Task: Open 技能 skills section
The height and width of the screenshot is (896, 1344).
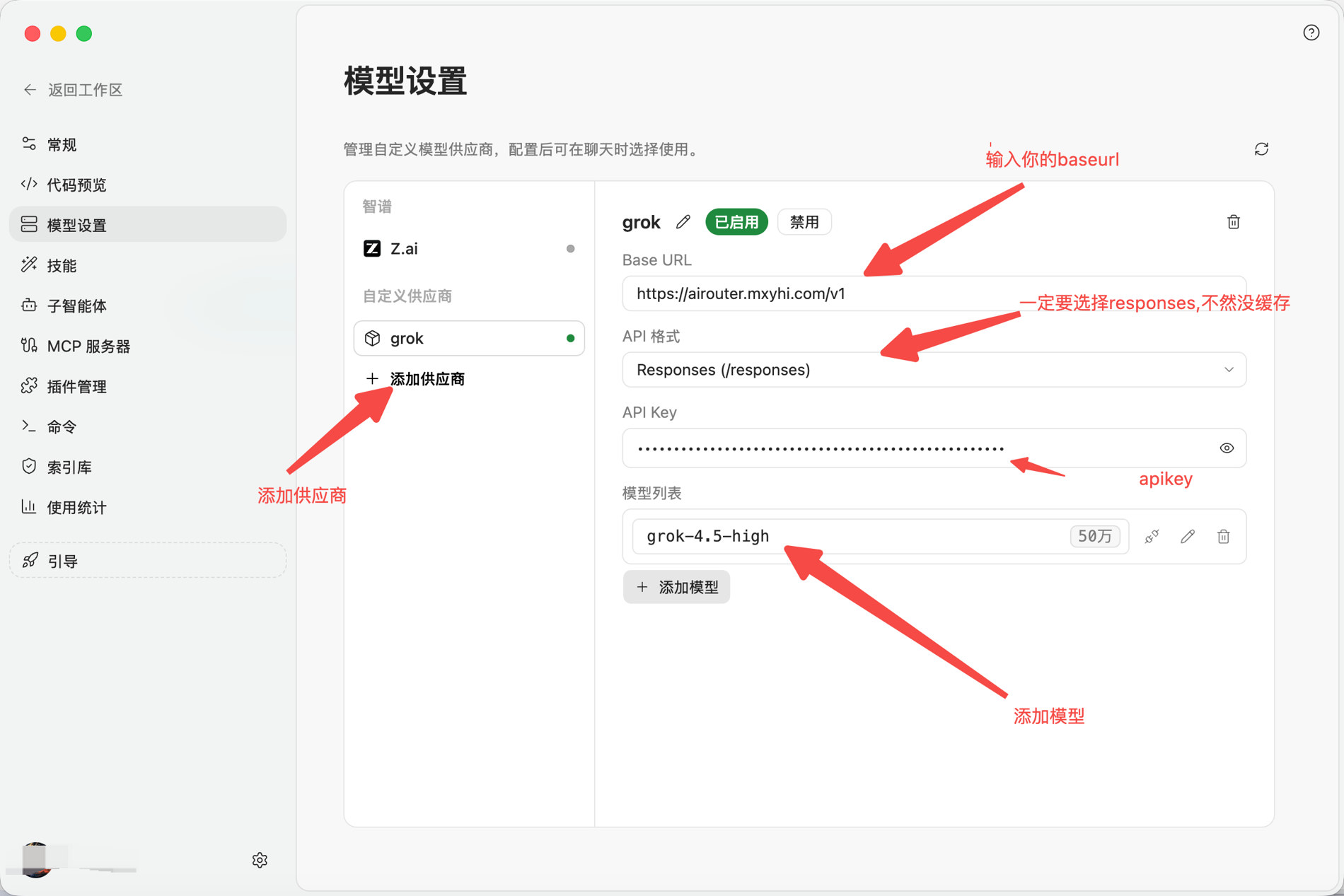Action: pos(147,265)
